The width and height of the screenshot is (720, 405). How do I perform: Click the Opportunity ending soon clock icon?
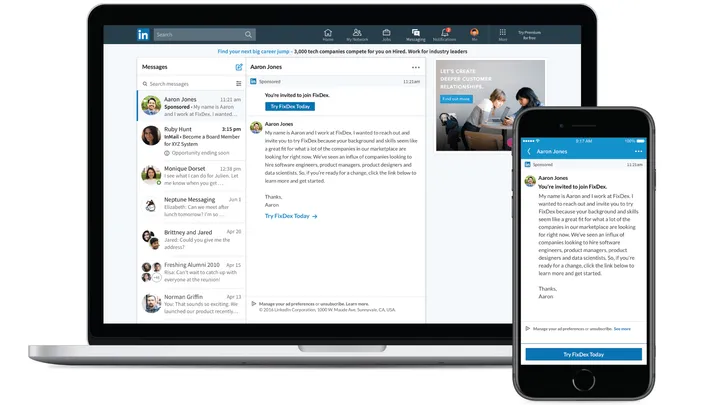pyautogui.click(x=167, y=153)
